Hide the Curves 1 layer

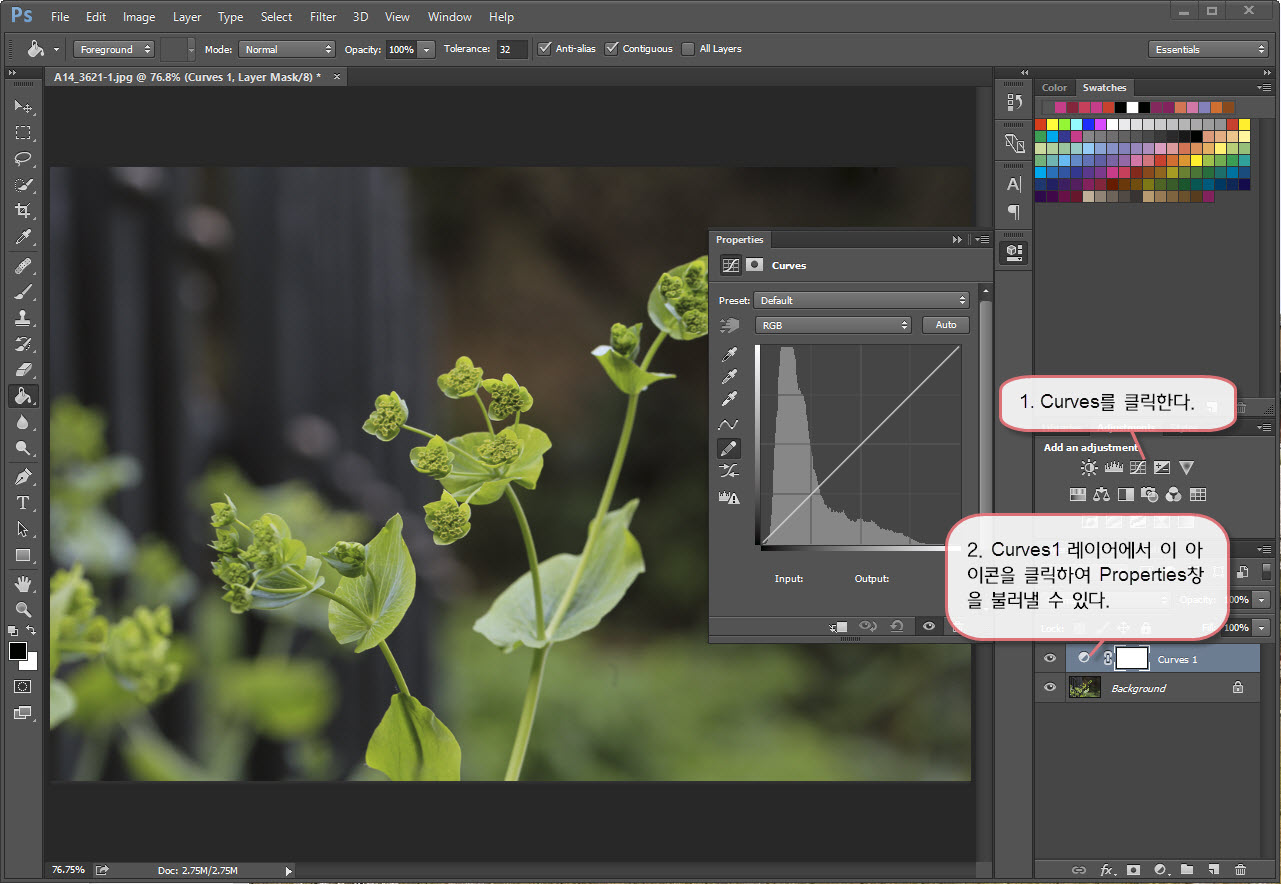(1050, 659)
